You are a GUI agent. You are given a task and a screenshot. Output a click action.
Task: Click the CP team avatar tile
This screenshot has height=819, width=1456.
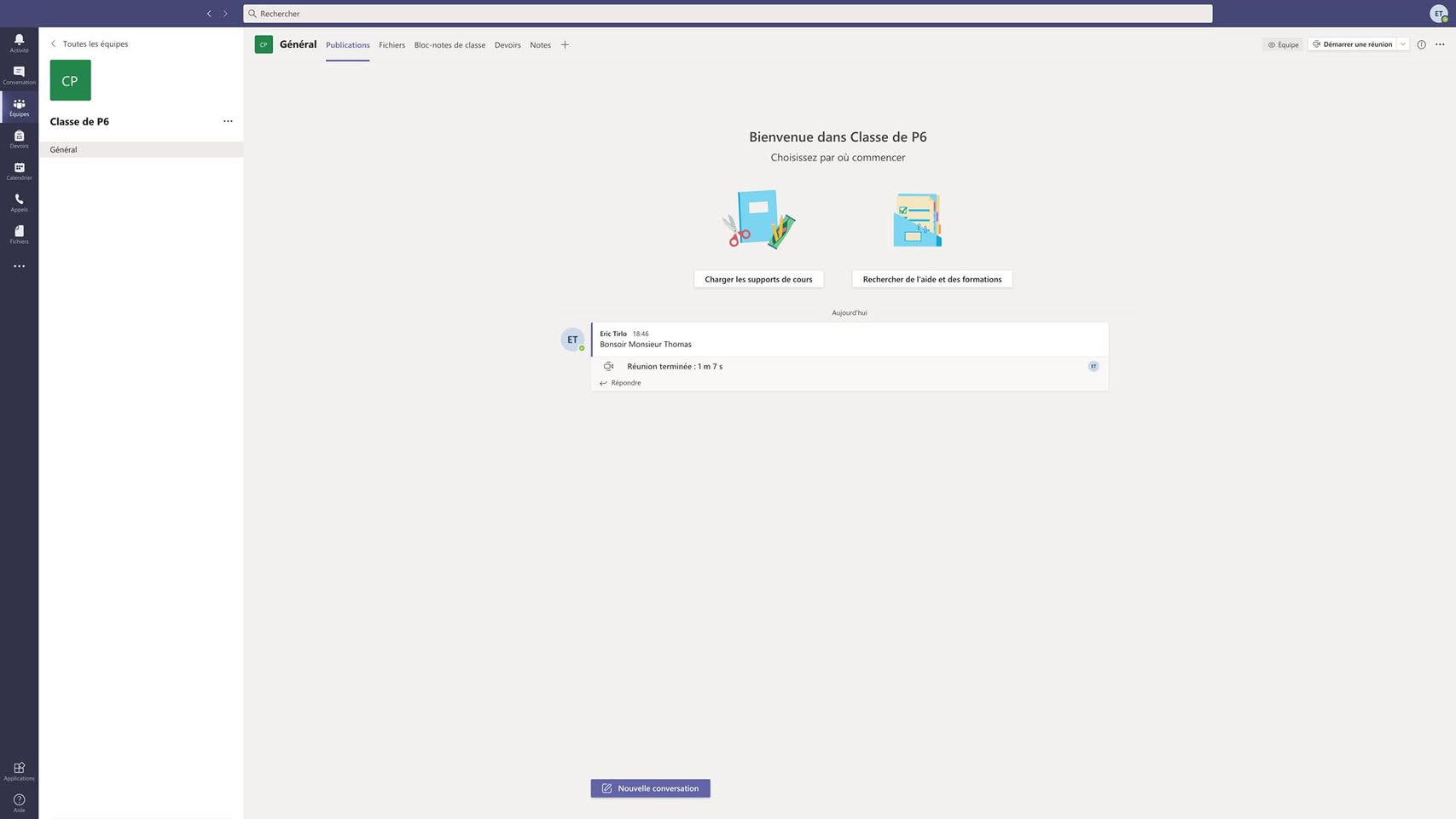point(70,80)
